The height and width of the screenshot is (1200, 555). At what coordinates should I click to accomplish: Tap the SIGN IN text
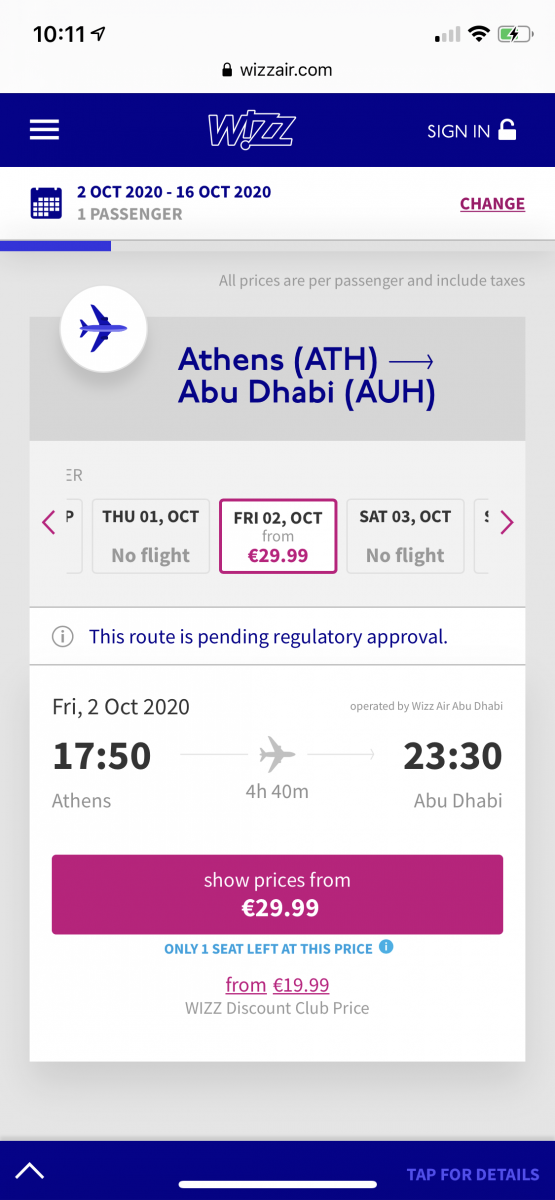pyautogui.click(x=459, y=131)
